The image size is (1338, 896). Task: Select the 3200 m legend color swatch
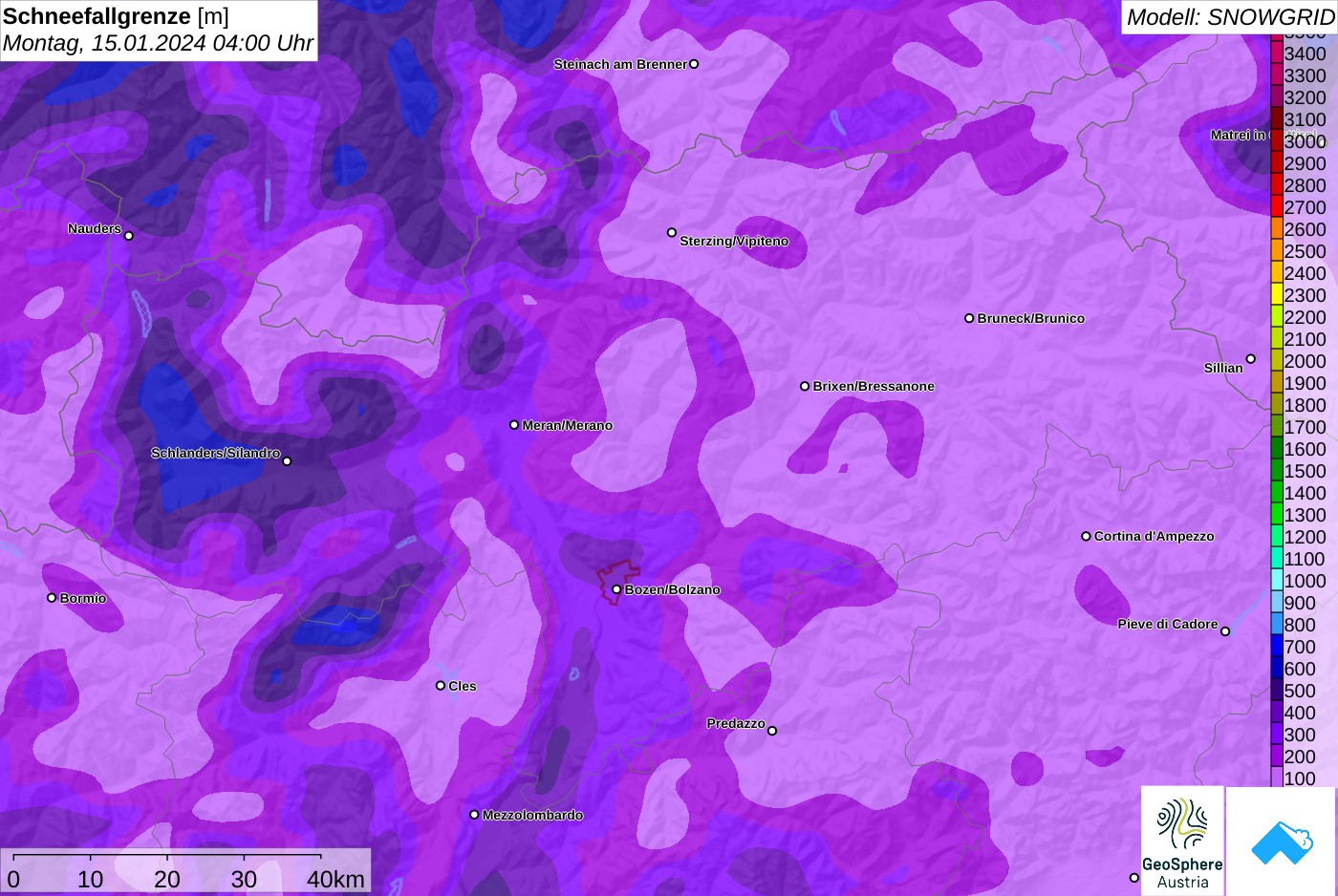click(1277, 97)
